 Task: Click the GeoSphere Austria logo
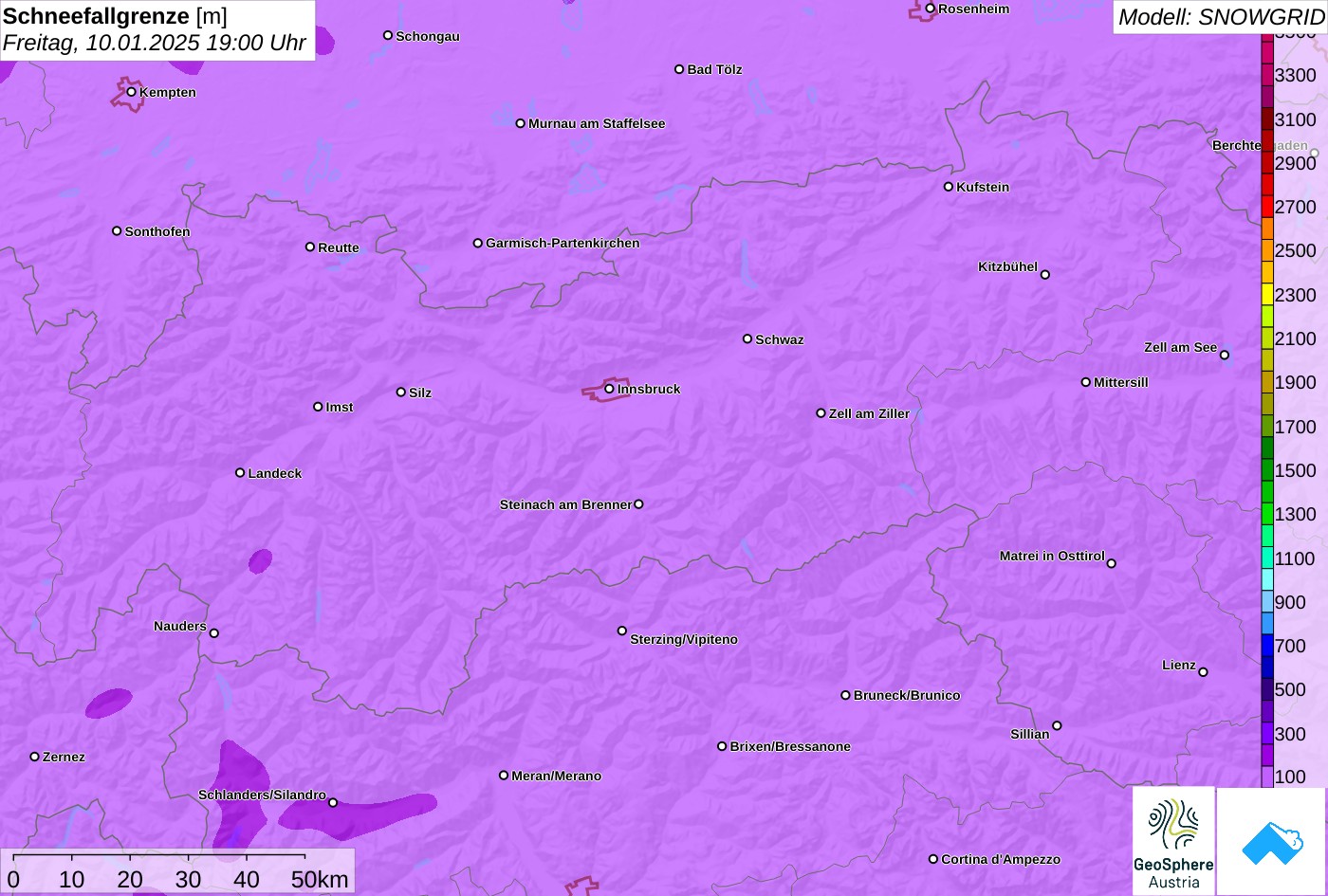tap(1173, 841)
